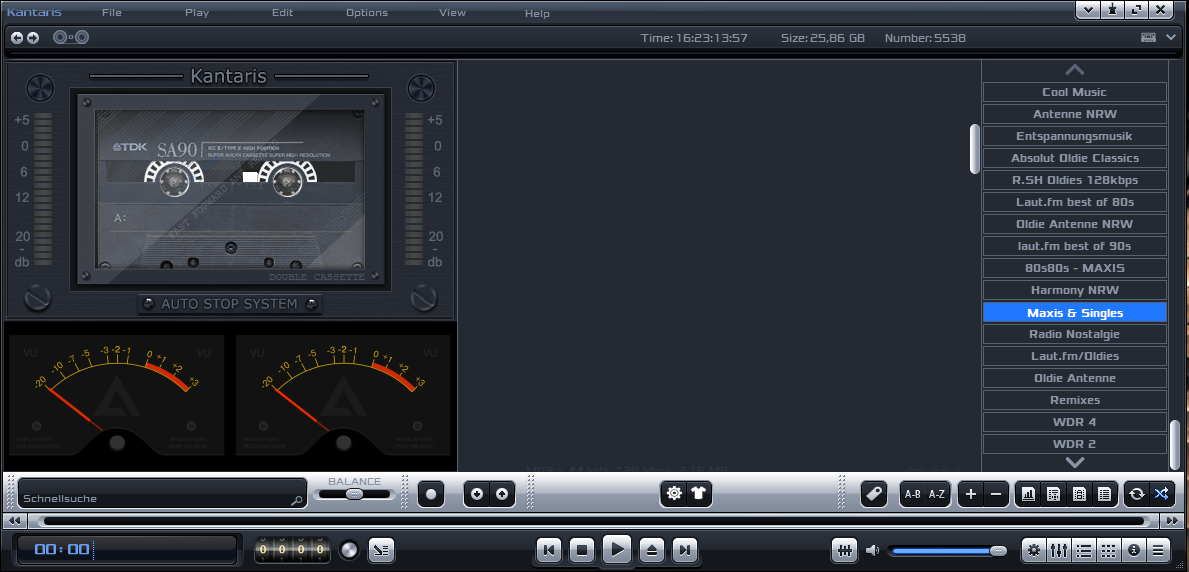Select Absolut Oldie Classics station
This screenshot has width=1189, height=572.
point(1074,158)
